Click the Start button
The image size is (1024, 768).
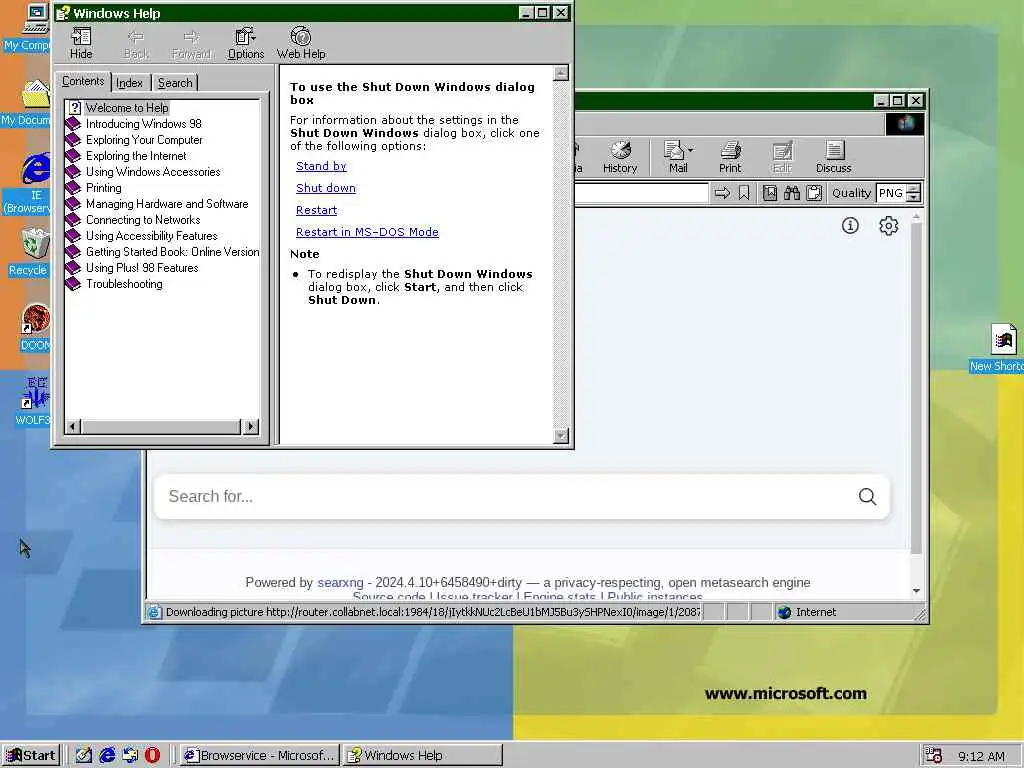tap(31, 755)
